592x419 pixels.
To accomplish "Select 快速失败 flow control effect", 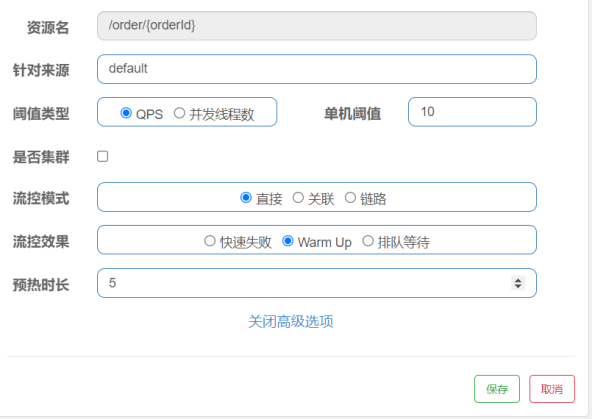I will pos(210,241).
